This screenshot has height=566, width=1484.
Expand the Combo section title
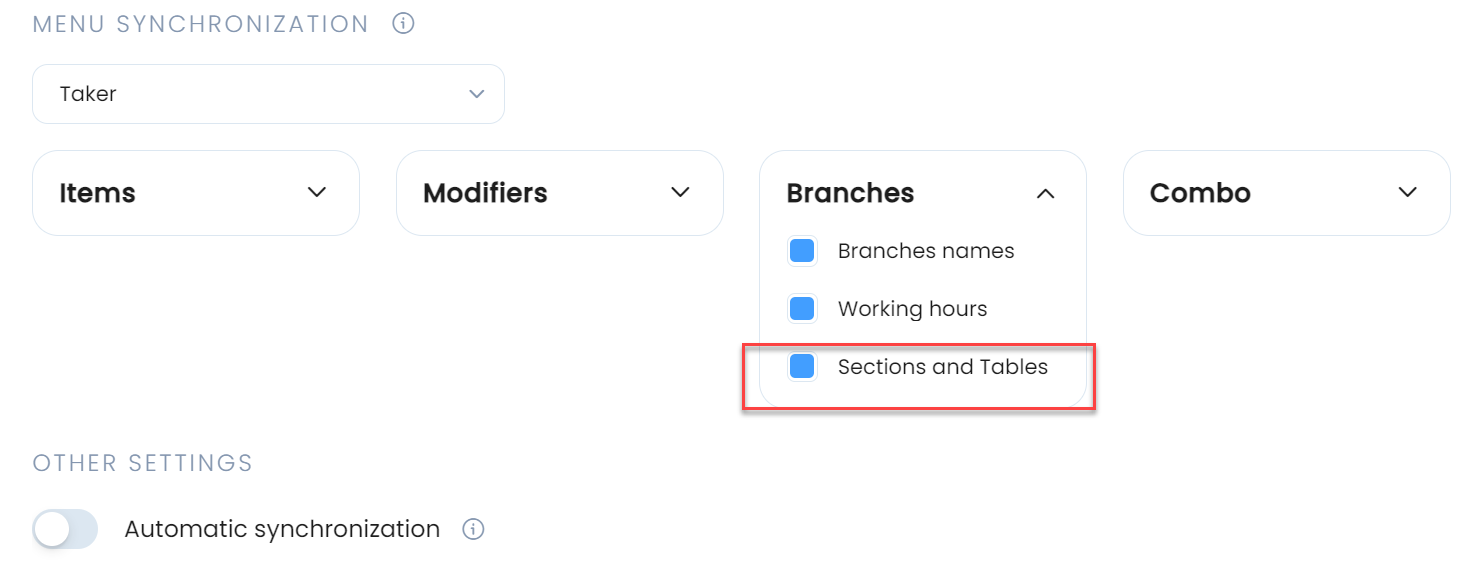pyautogui.click(x=1200, y=193)
